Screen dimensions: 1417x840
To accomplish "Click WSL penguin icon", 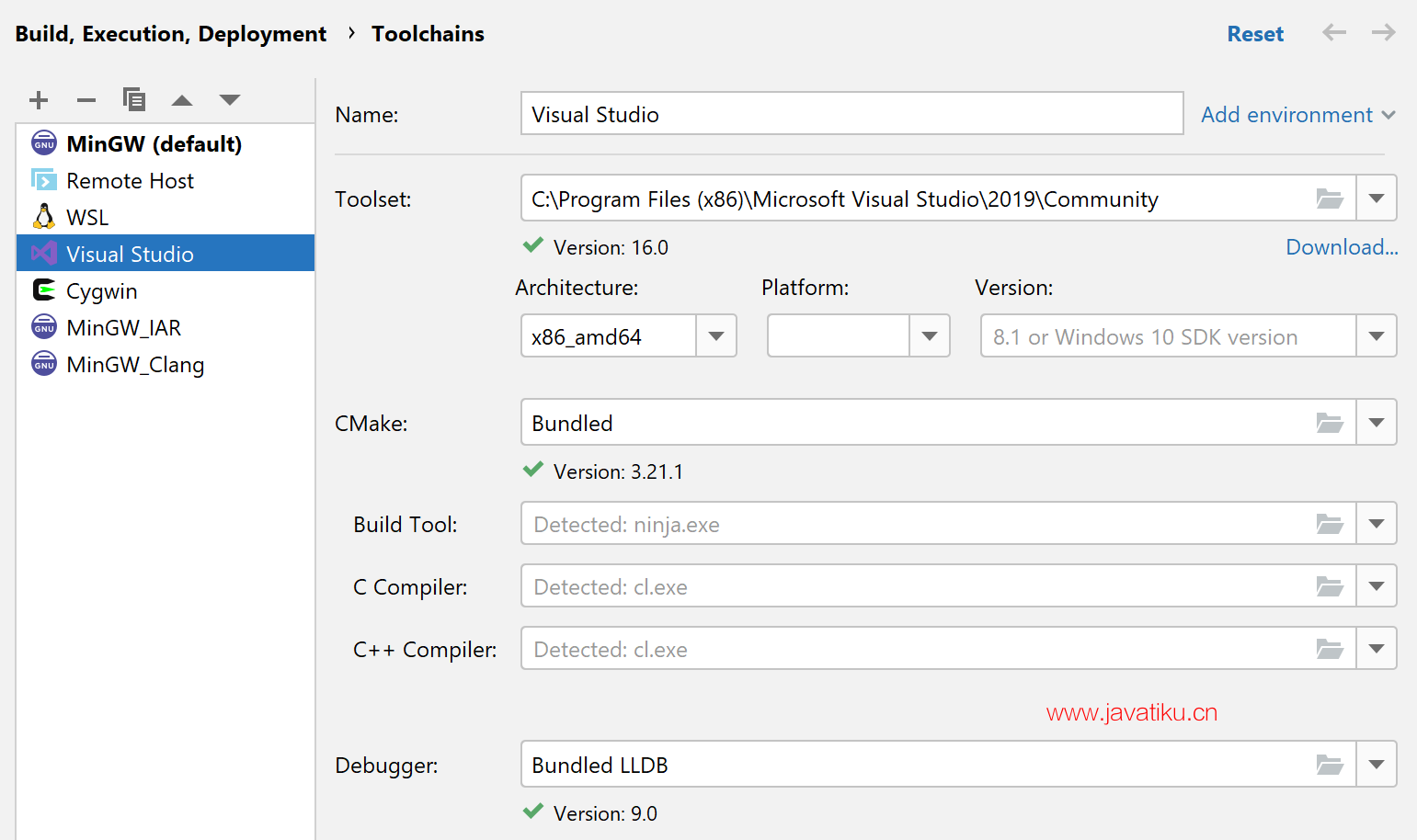I will [44, 217].
